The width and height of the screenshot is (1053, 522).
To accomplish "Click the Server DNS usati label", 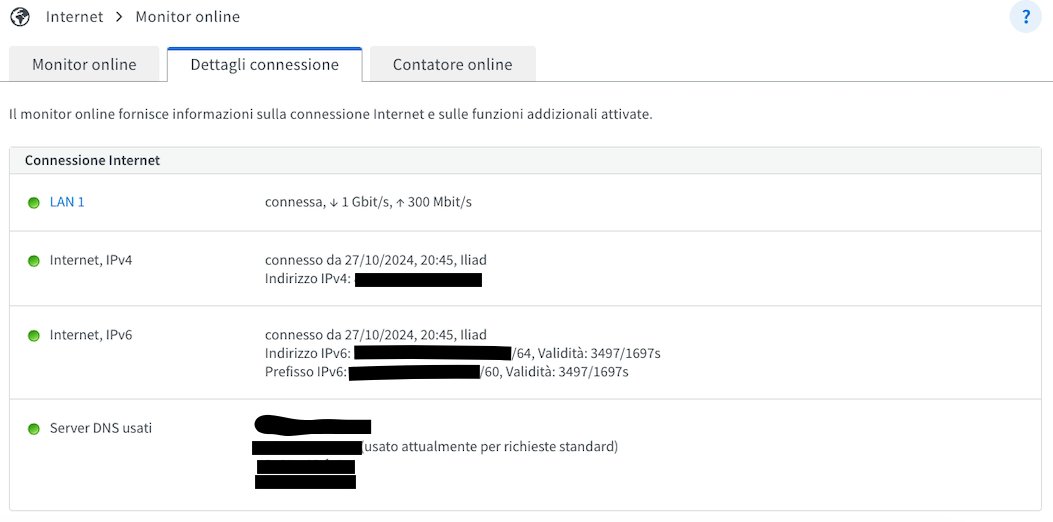I will coord(101,428).
